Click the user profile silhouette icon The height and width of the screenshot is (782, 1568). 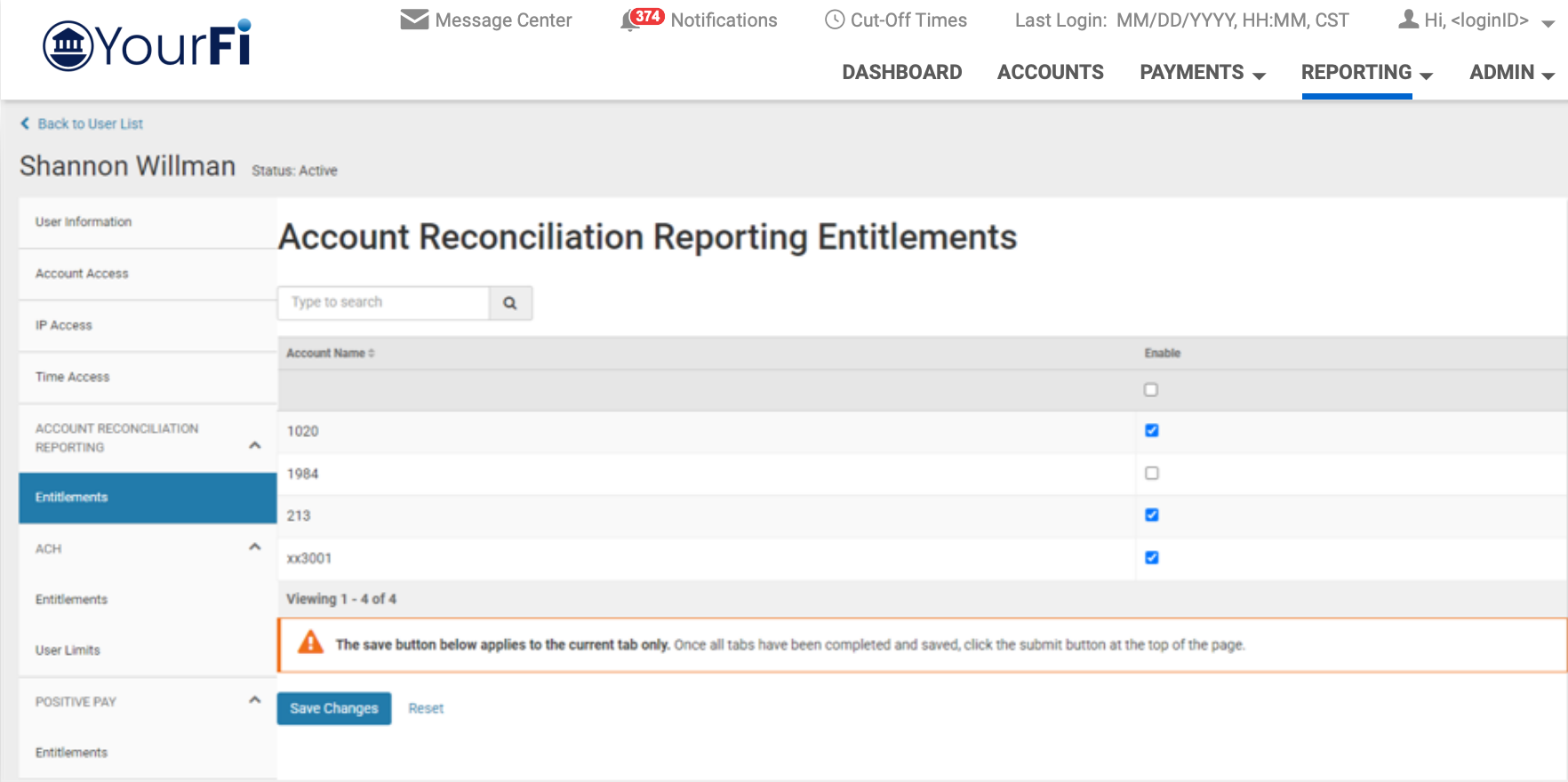[1408, 20]
